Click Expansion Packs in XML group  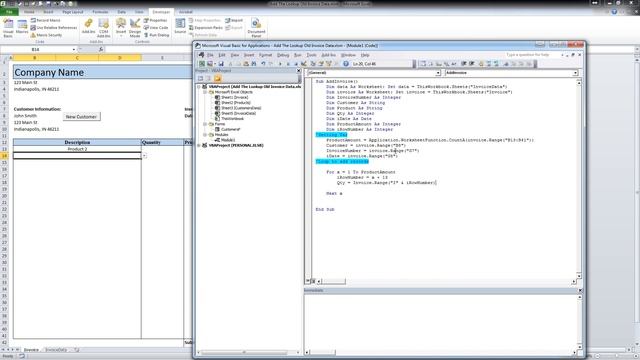[x=206, y=28]
